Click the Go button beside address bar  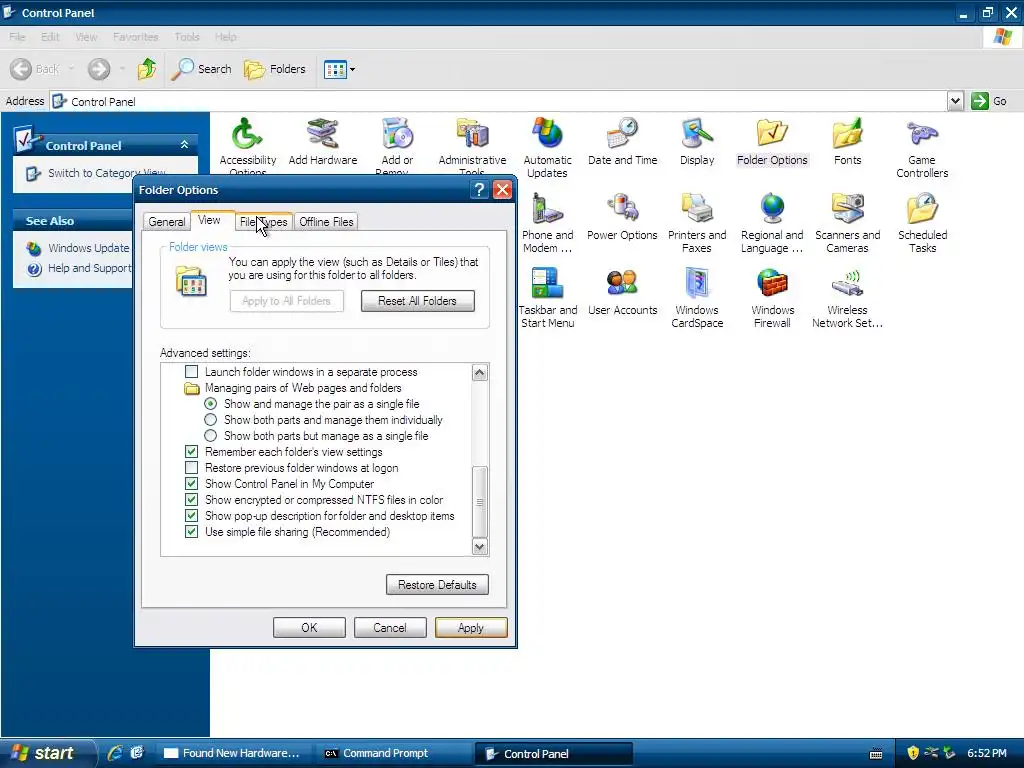[x=989, y=101]
